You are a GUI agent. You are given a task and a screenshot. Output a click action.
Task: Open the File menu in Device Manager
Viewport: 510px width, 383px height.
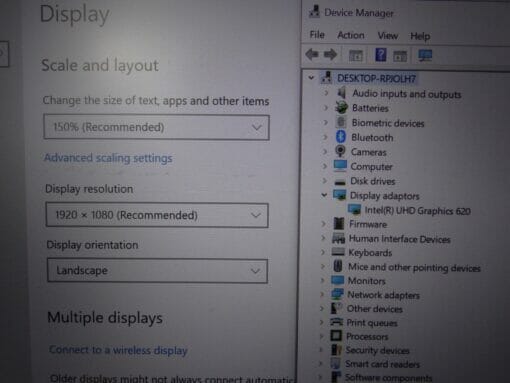tap(317, 35)
